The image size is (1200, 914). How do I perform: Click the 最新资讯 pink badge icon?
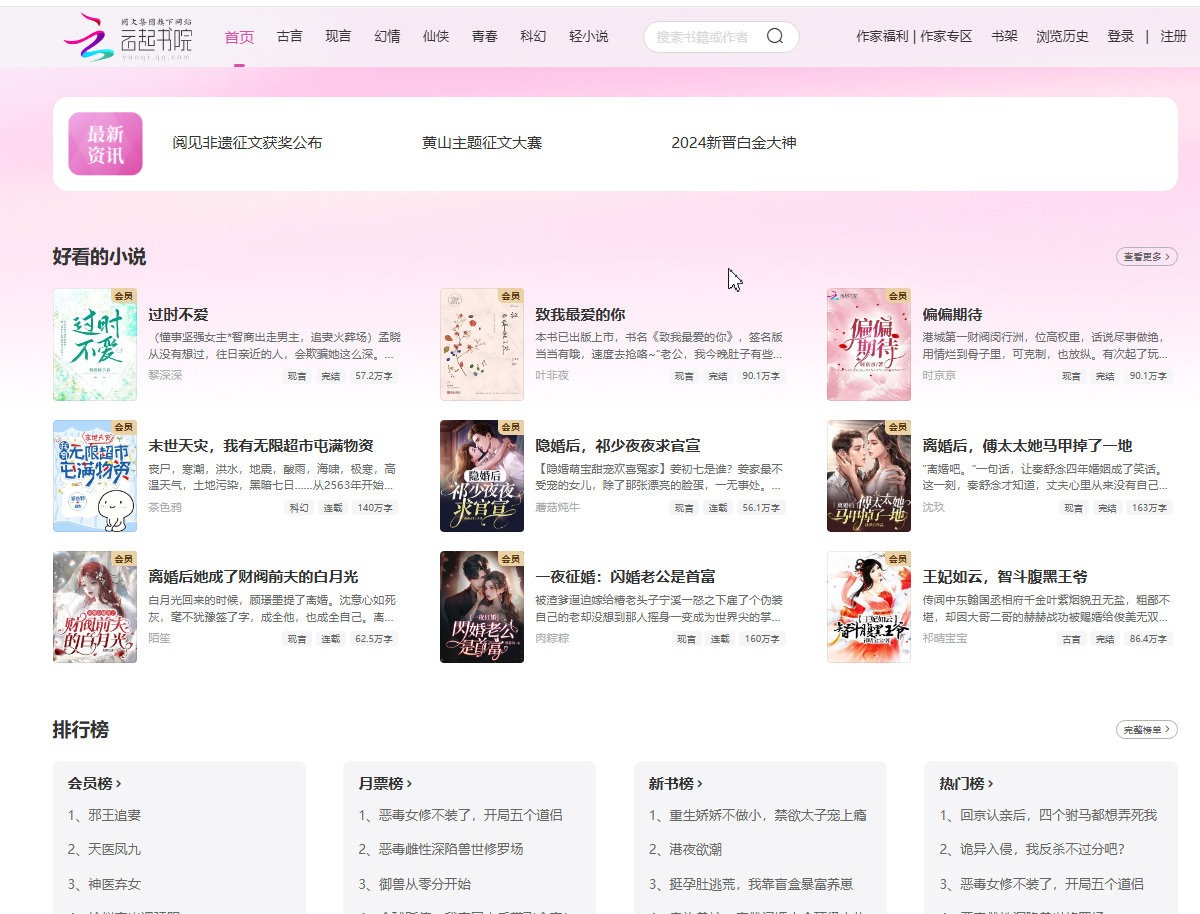coord(105,144)
